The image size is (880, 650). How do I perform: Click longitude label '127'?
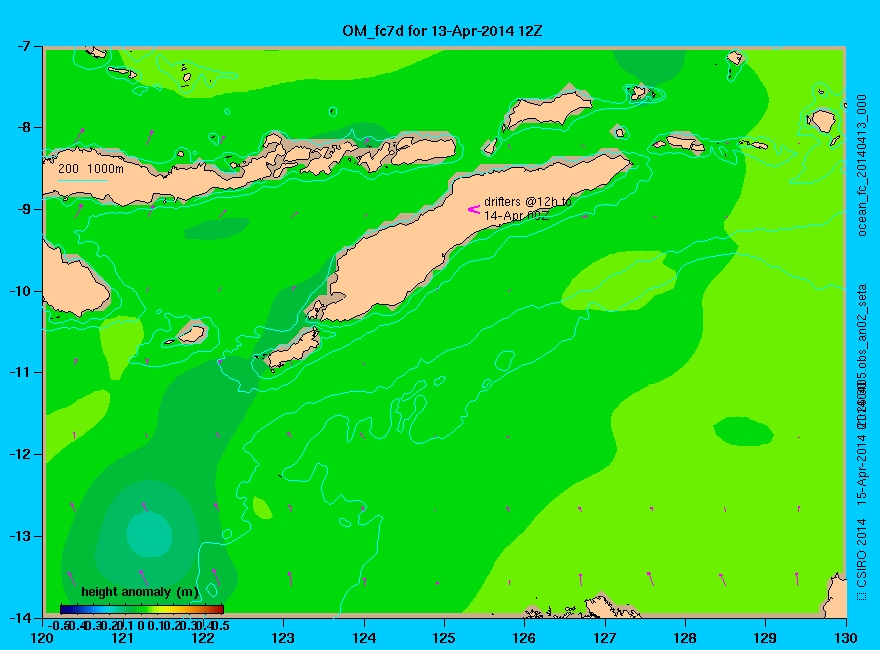[x=604, y=638]
